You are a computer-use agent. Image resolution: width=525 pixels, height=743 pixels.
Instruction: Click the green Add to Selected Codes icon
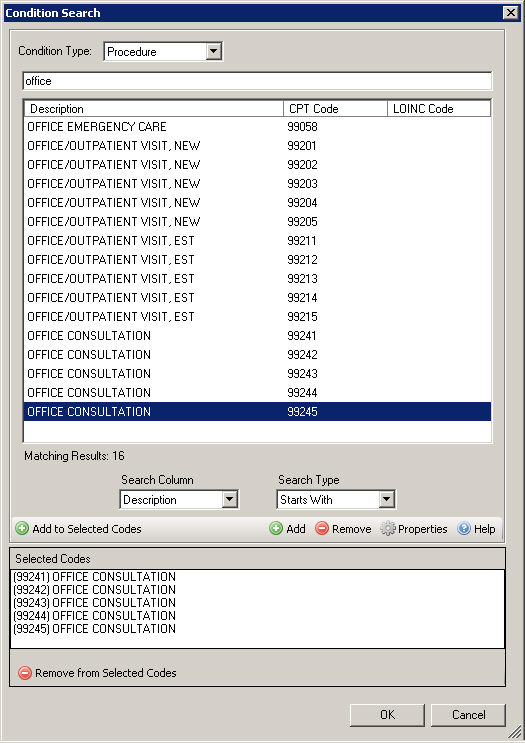(x=22, y=528)
